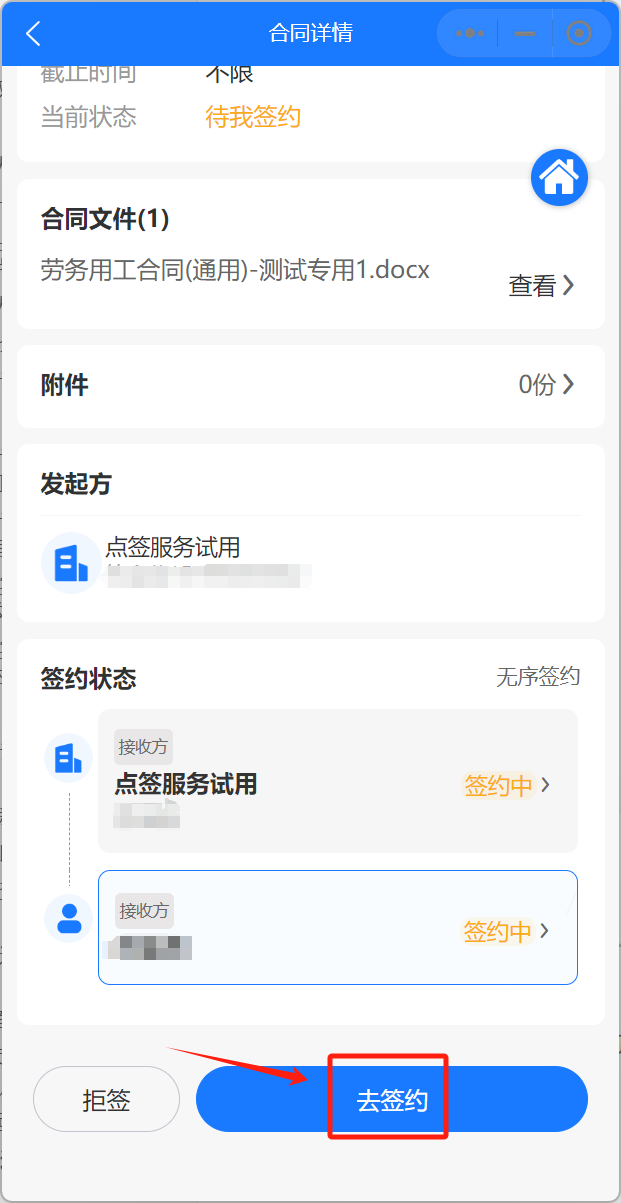Tap the individual recipient person icon
This screenshot has height=1203, width=621.
point(69,918)
